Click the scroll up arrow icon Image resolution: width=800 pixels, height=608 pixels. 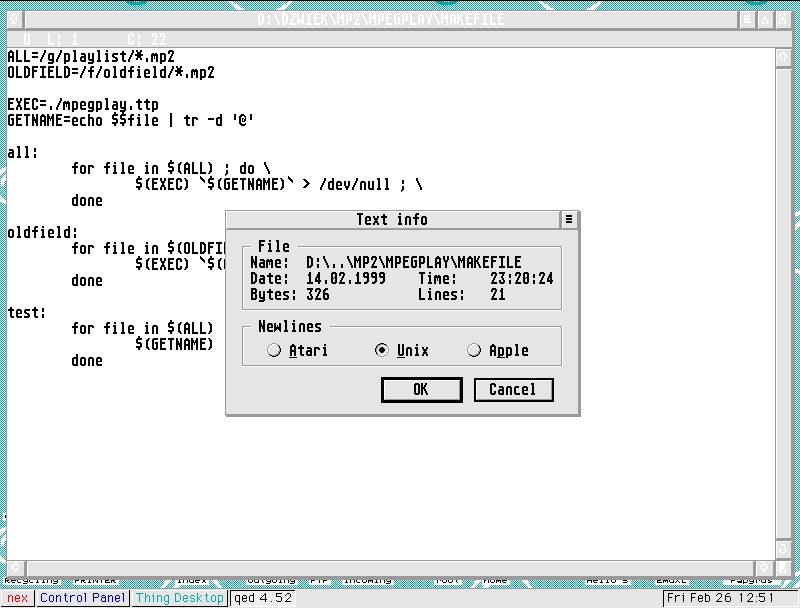pyautogui.click(x=783, y=57)
